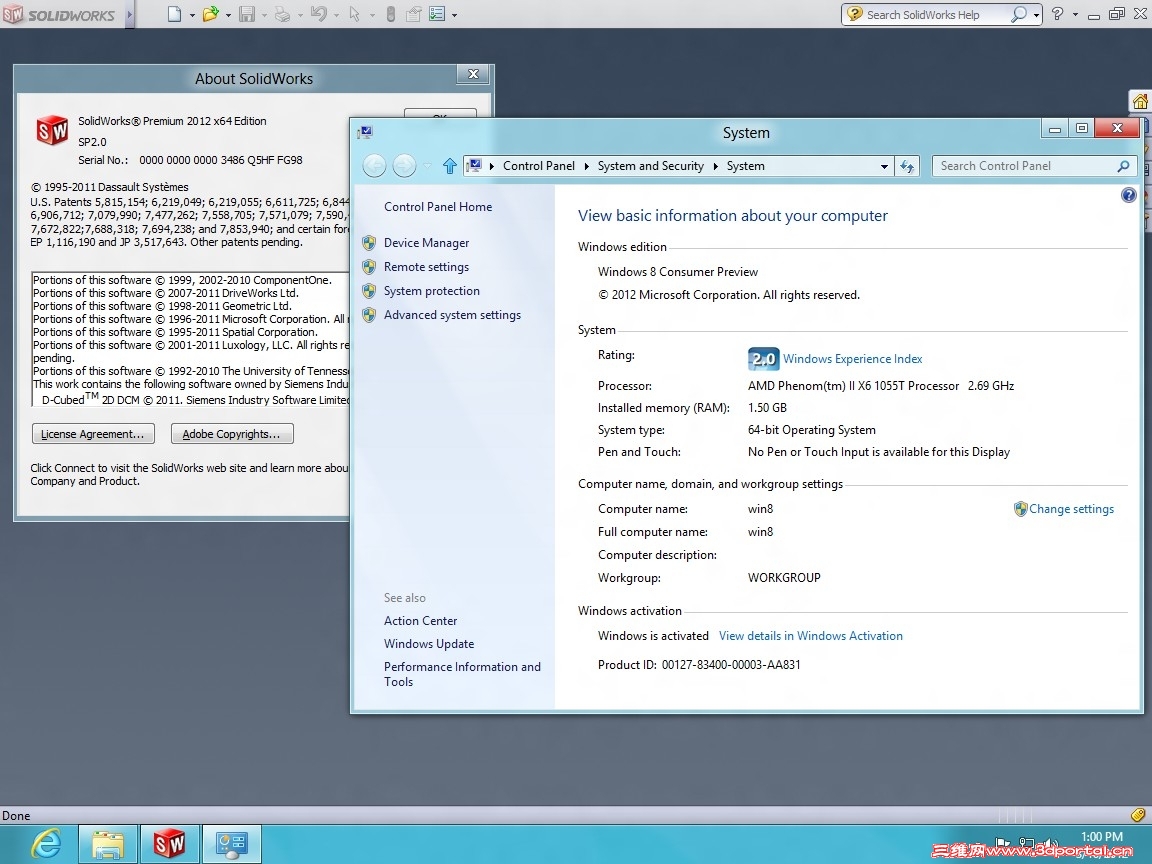Click the Rebuild traffic light icon
The height and width of the screenshot is (864, 1152).
coord(391,14)
